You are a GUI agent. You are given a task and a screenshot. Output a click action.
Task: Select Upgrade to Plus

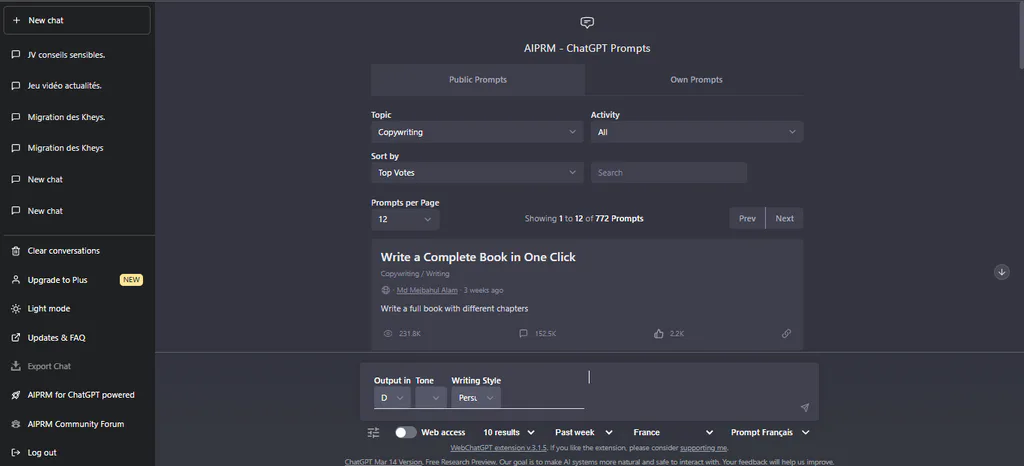click(x=77, y=280)
